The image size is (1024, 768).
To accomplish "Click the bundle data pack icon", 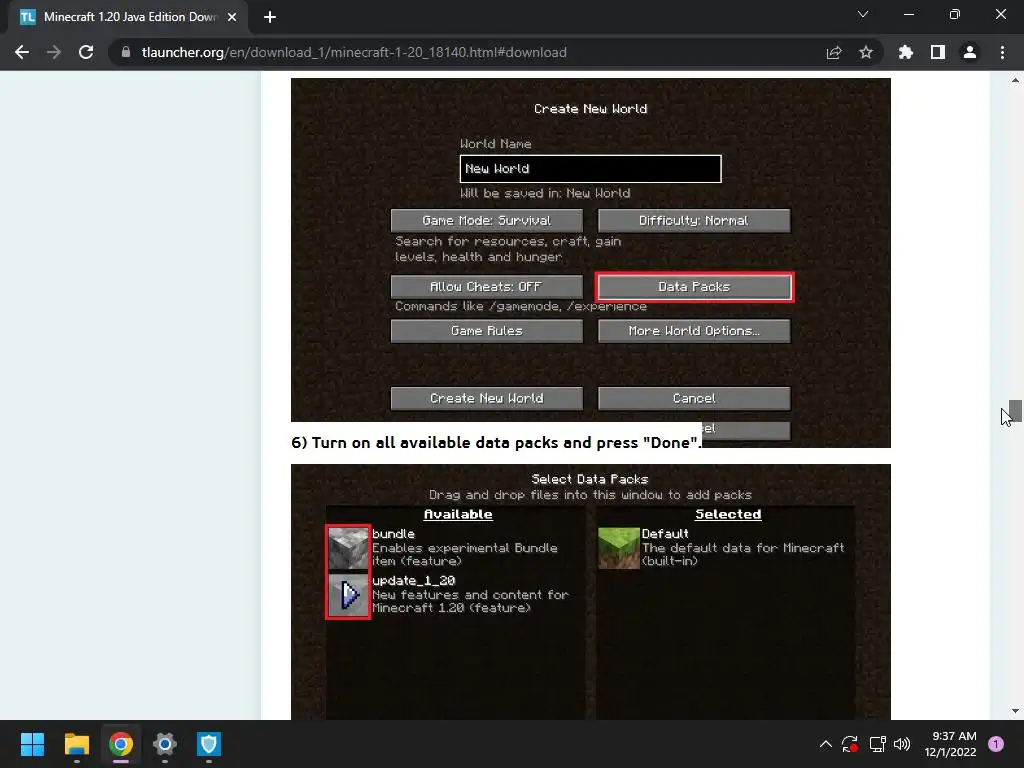I will point(348,549).
